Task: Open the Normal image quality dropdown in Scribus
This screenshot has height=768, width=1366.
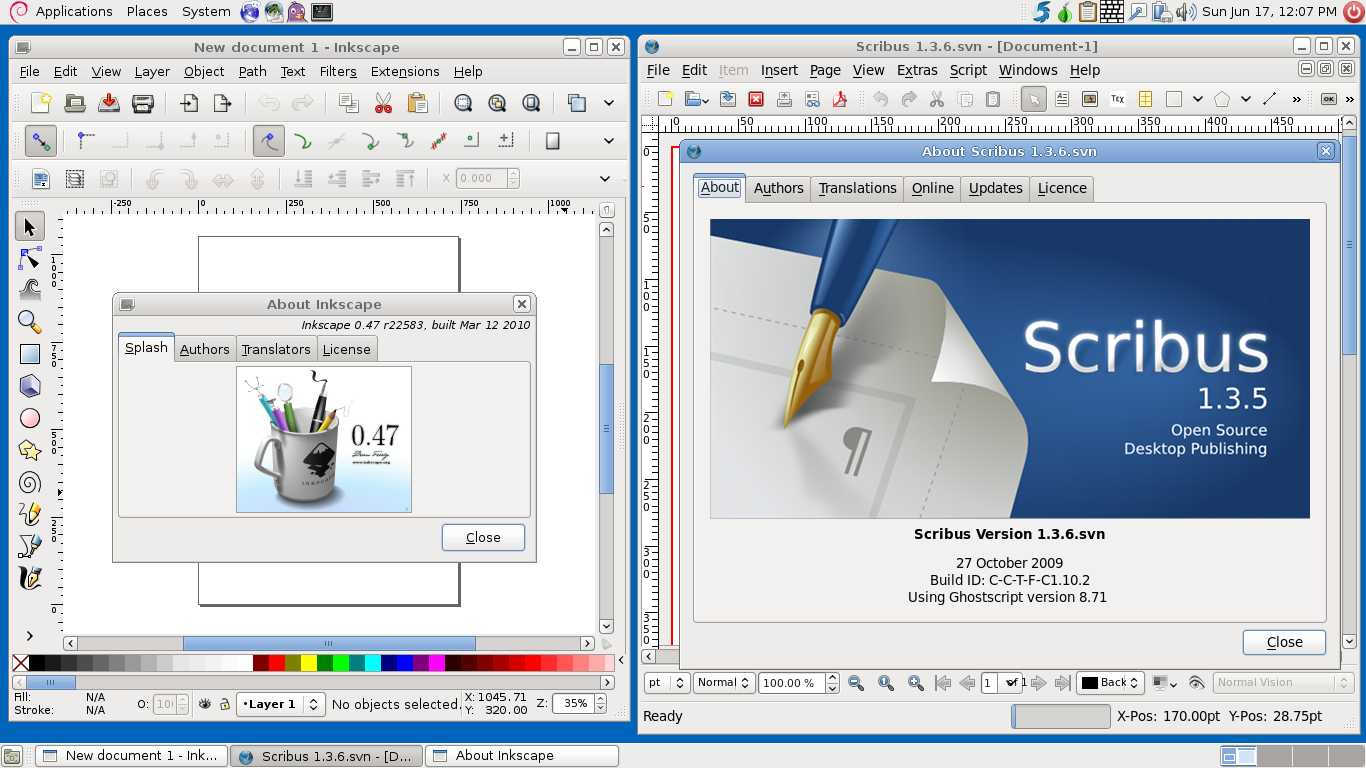Action: coord(724,683)
